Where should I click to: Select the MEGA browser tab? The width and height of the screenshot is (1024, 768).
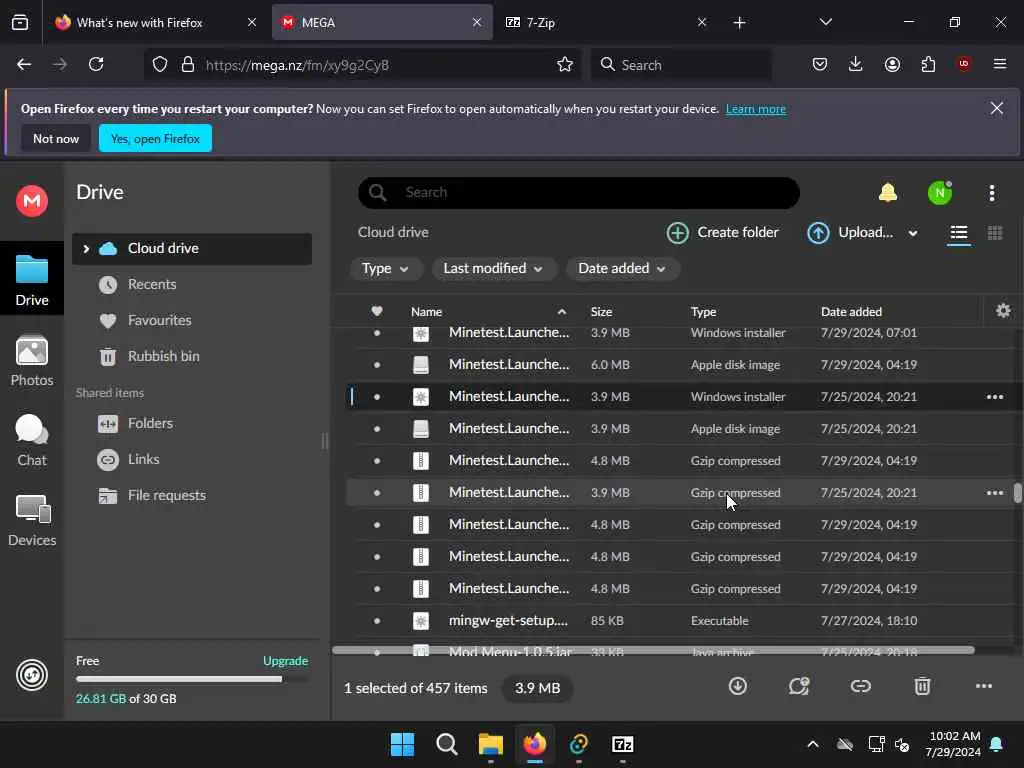[x=382, y=22]
